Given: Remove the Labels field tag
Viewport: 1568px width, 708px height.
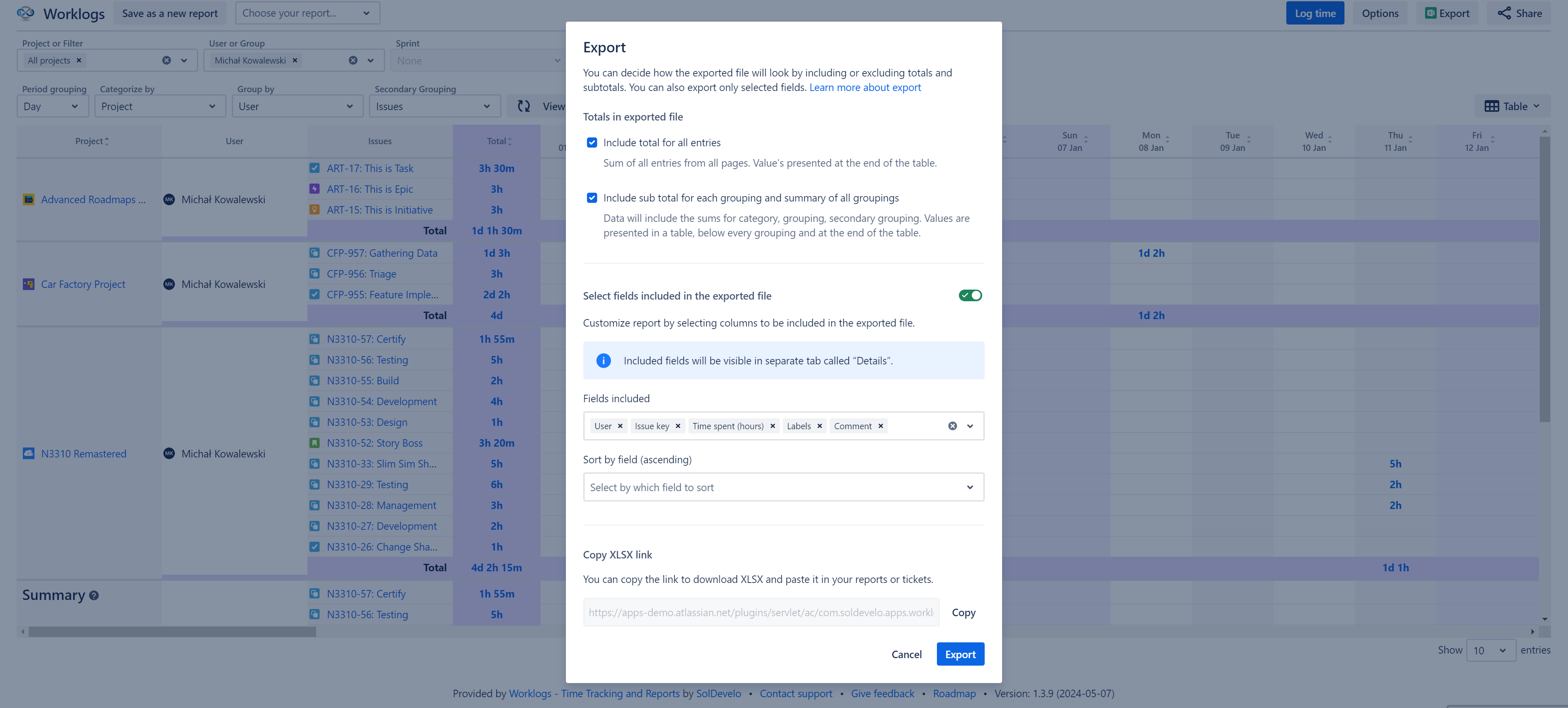Looking at the screenshot, I should pos(819,426).
